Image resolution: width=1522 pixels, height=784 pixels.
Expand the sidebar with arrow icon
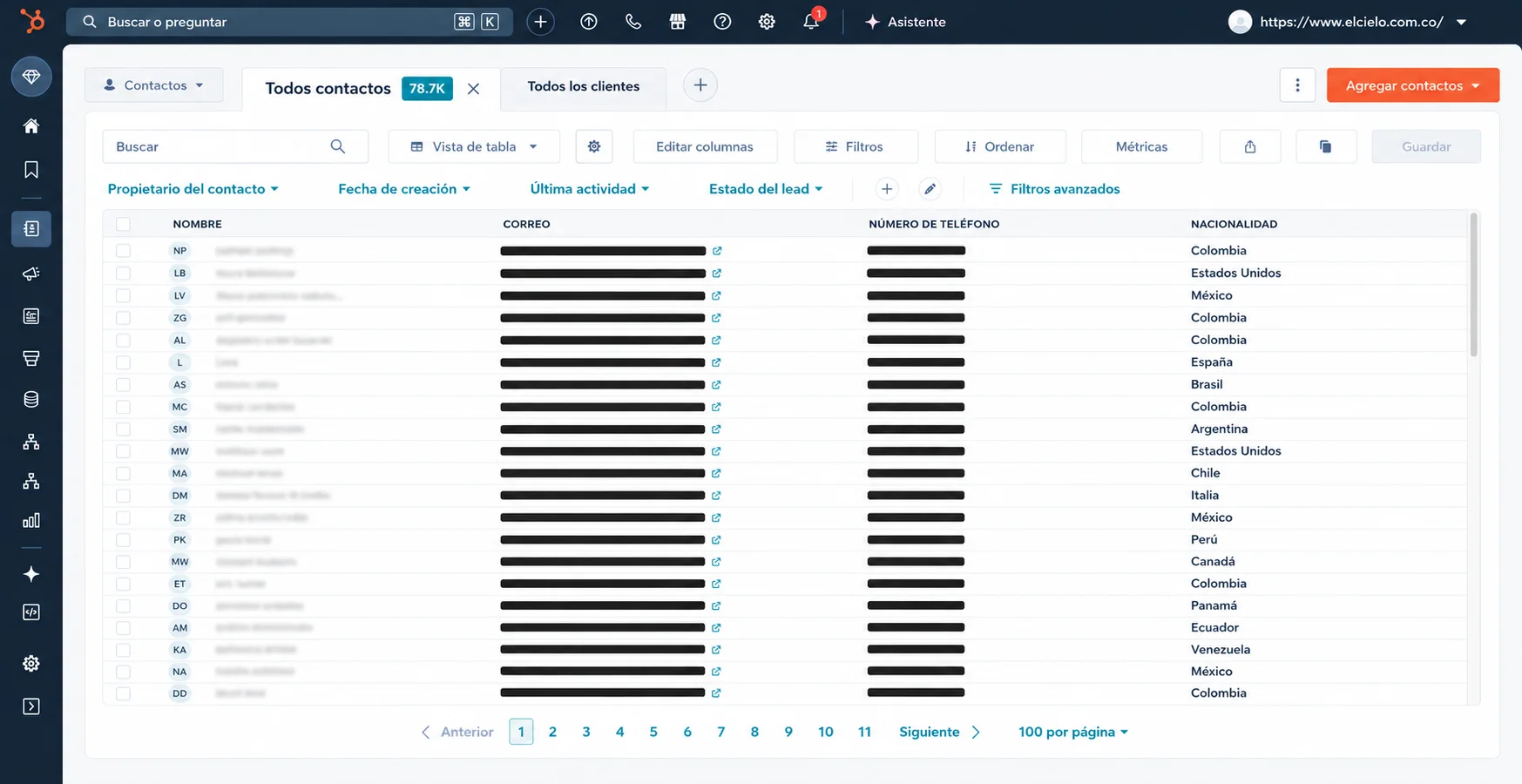pos(31,706)
